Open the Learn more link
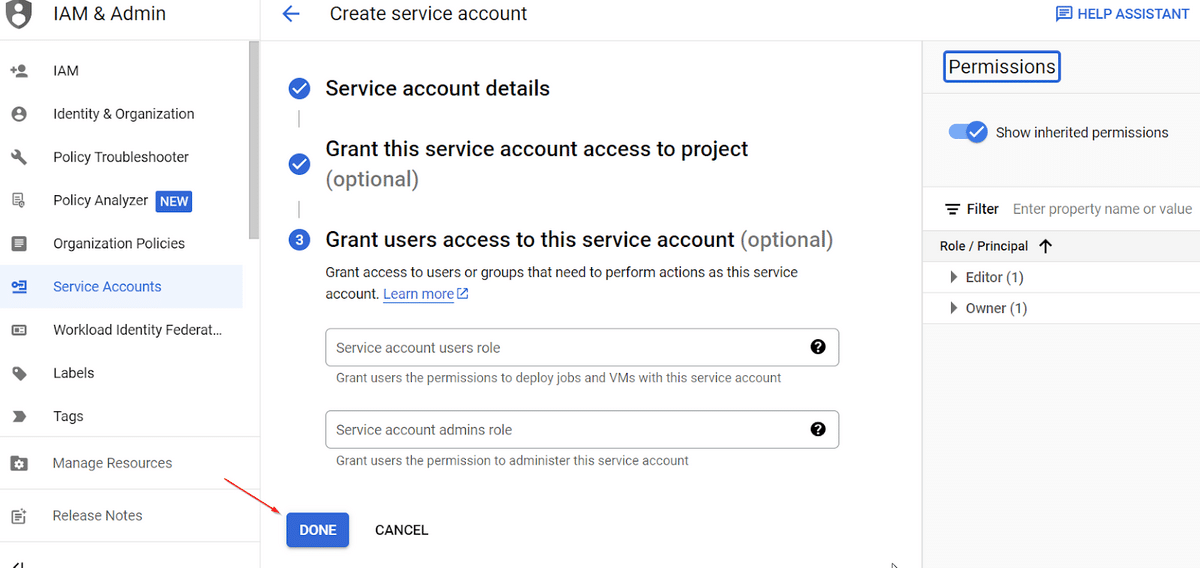This screenshot has height=568, width=1200. 419,294
